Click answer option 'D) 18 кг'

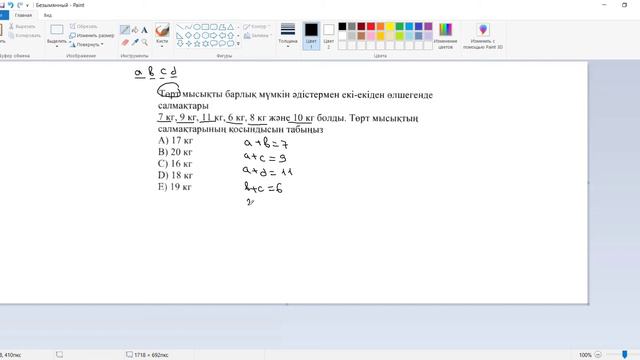(175, 175)
